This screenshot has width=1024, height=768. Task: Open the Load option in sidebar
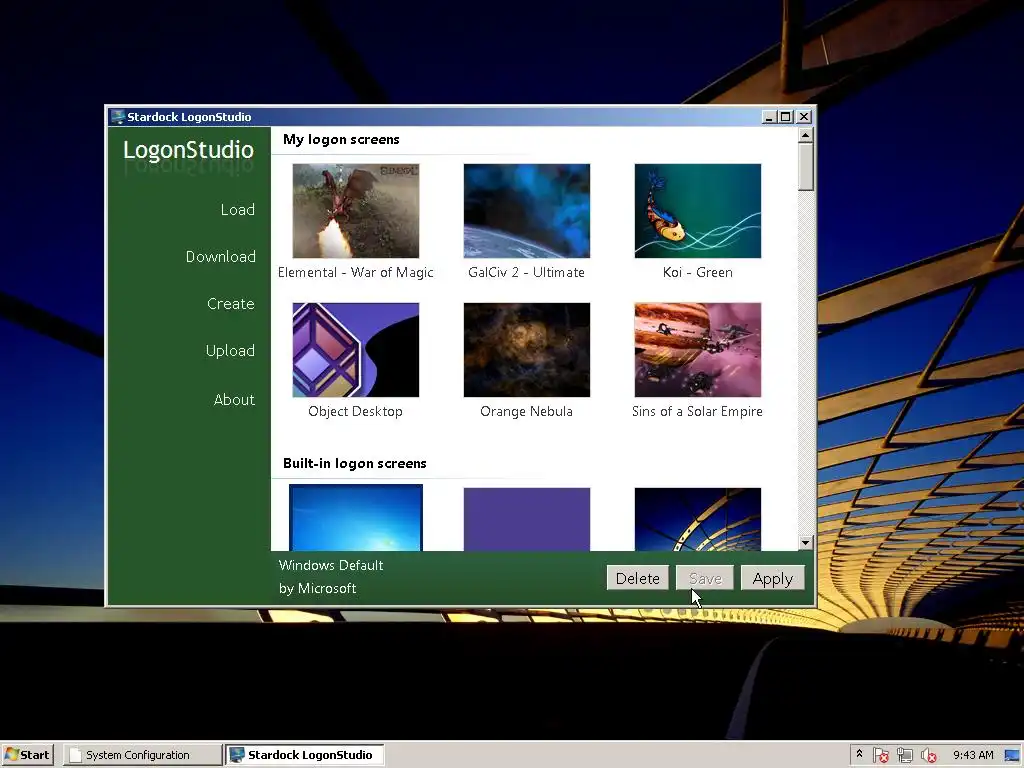tap(237, 210)
